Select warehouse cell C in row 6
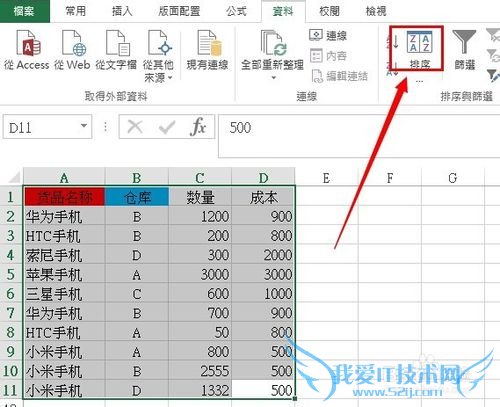The height and width of the screenshot is (407, 500). (x=137, y=294)
